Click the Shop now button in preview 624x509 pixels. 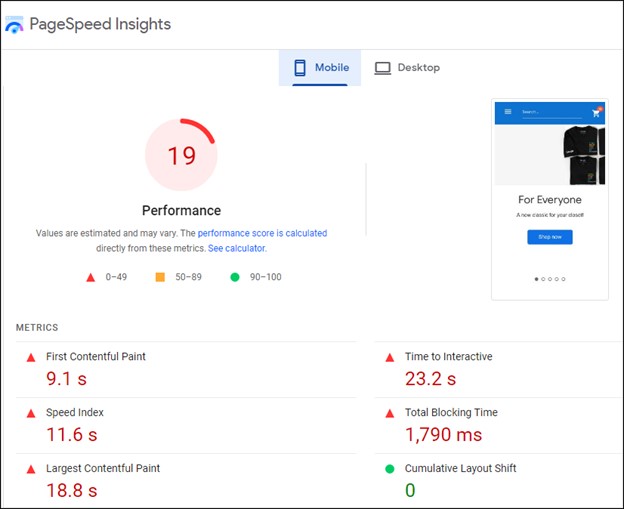[x=550, y=237]
